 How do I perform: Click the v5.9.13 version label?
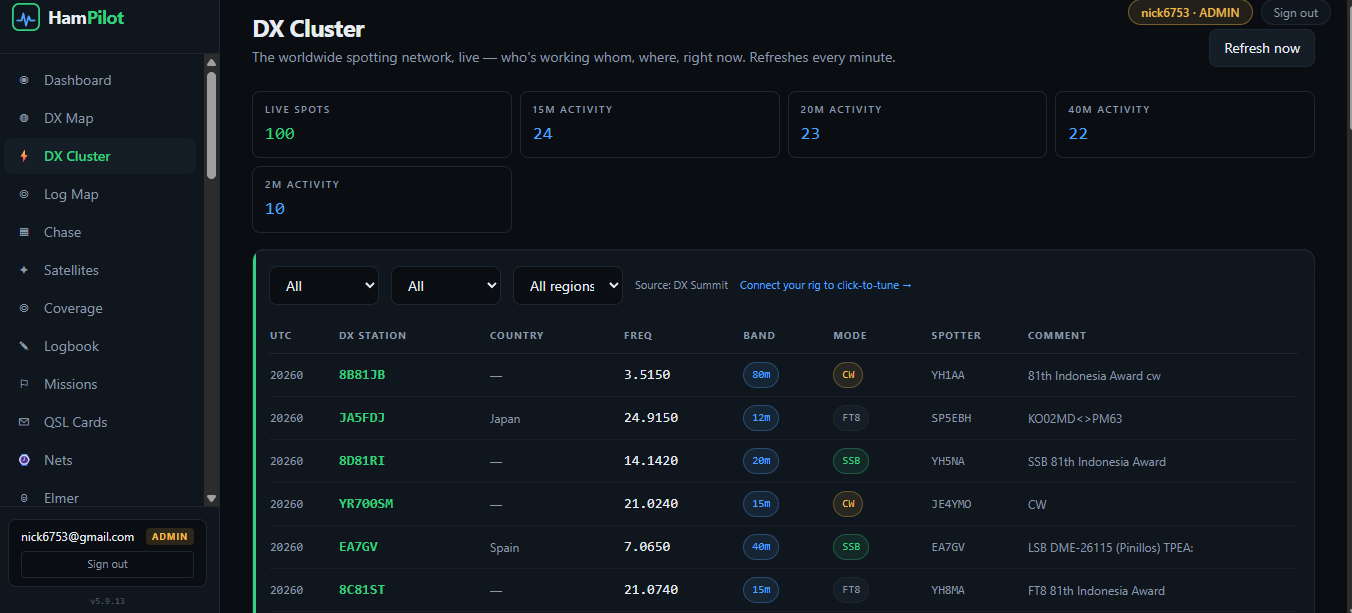107,601
